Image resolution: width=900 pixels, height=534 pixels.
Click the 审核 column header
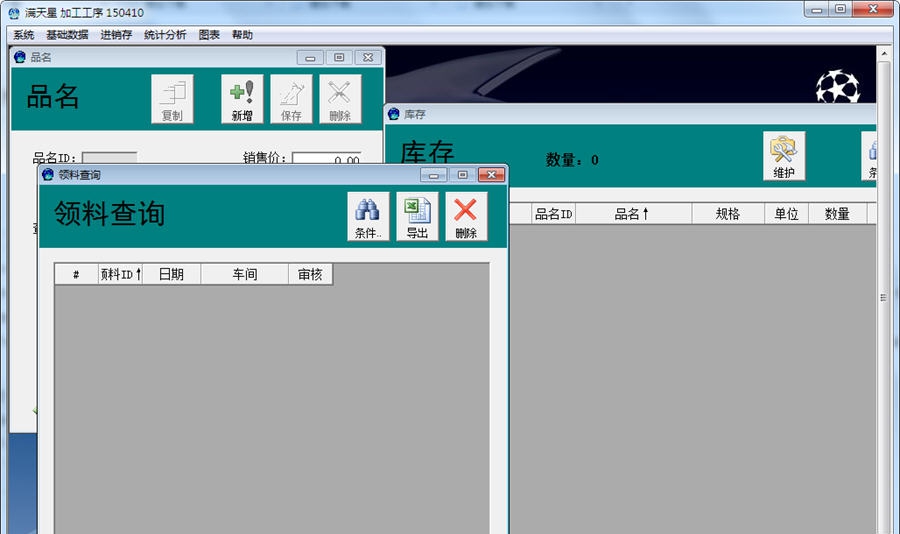(310, 274)
